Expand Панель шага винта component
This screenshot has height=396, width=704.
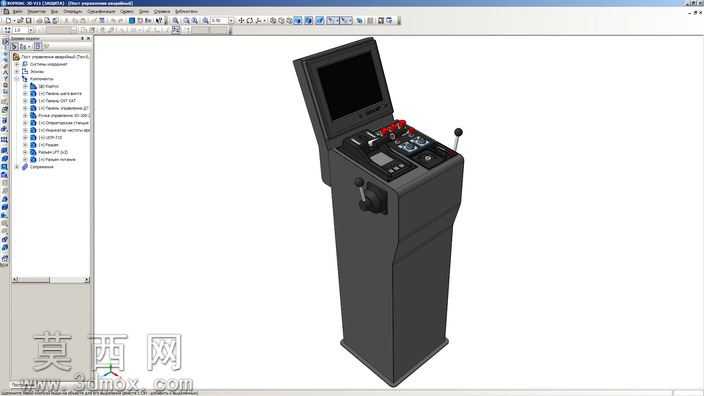click(x=25, y=93)
